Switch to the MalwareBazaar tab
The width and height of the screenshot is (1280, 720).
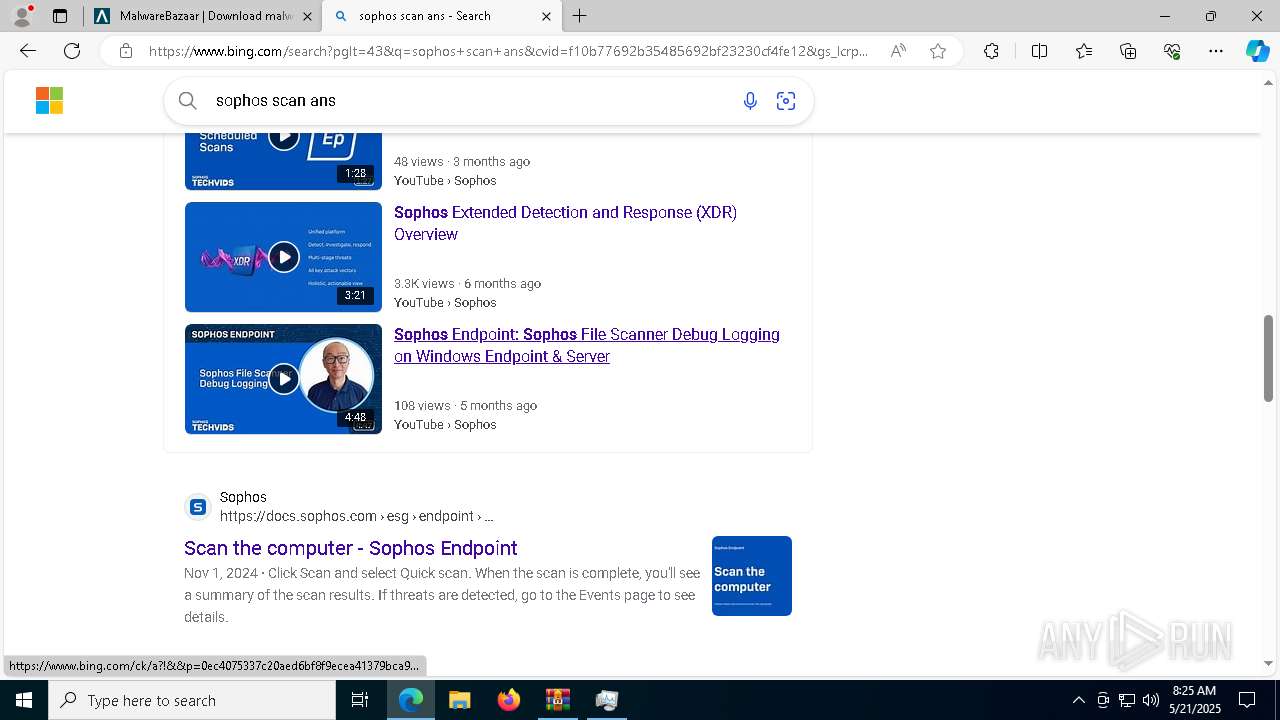(204, 16)
